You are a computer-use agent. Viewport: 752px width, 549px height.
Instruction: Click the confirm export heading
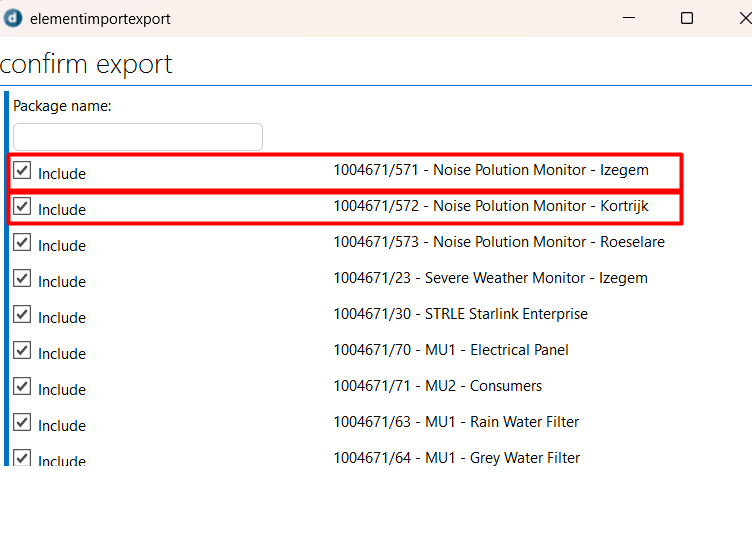[87, 64]
